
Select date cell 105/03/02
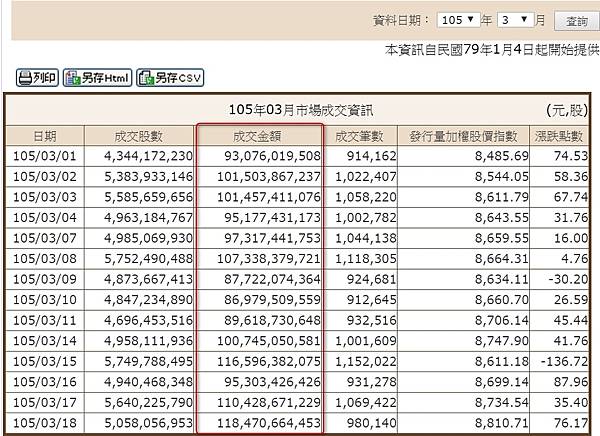[x=45, y=176]
